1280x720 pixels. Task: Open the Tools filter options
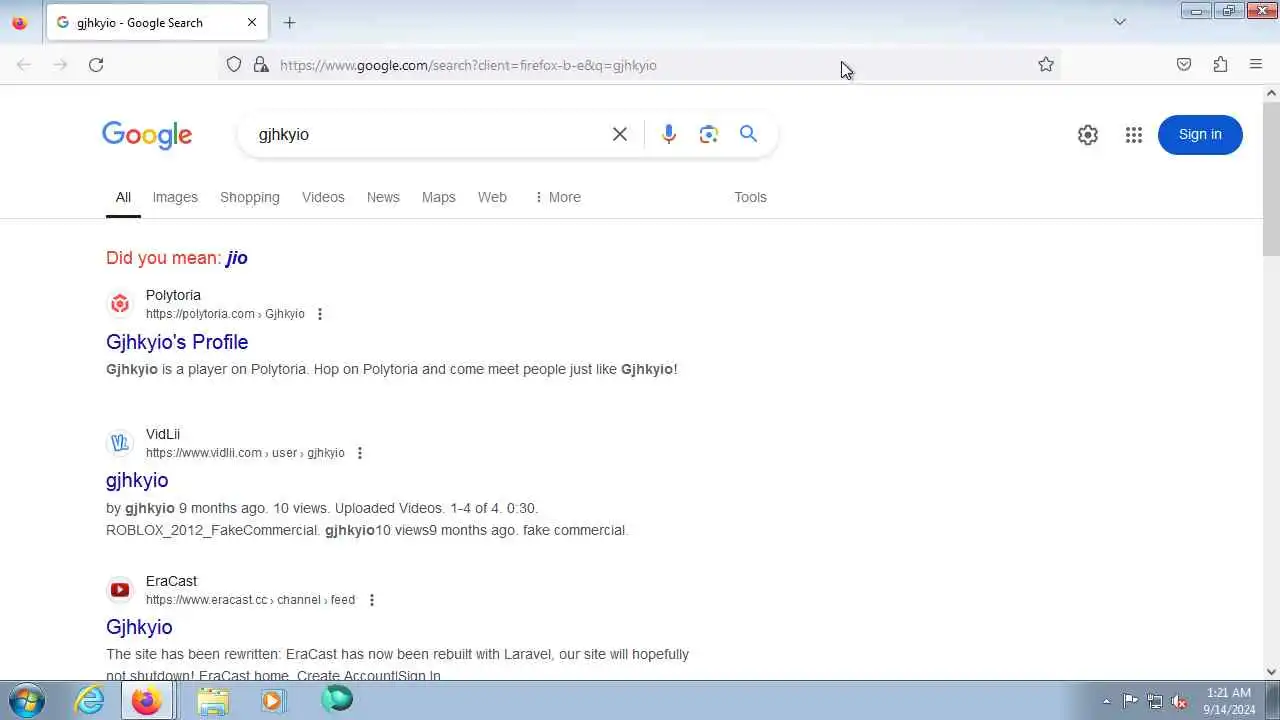(750, 197)
